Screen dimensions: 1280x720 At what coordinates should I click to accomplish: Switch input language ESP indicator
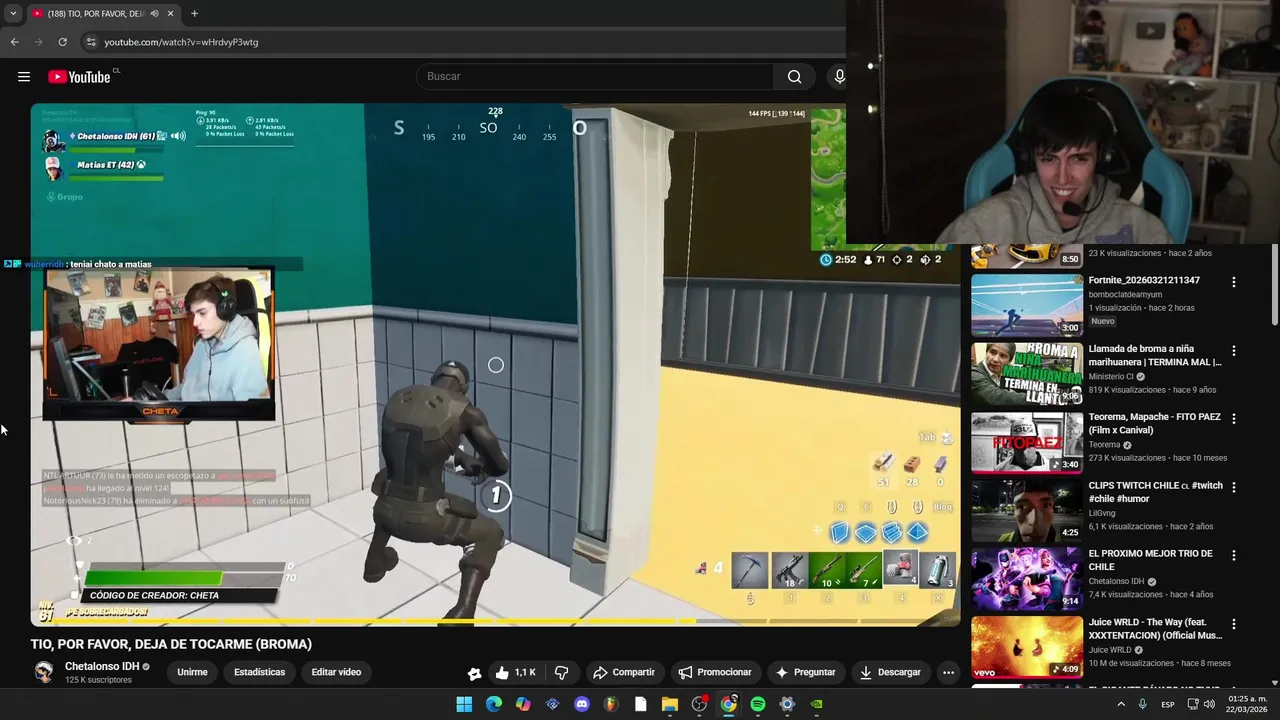1168,705
